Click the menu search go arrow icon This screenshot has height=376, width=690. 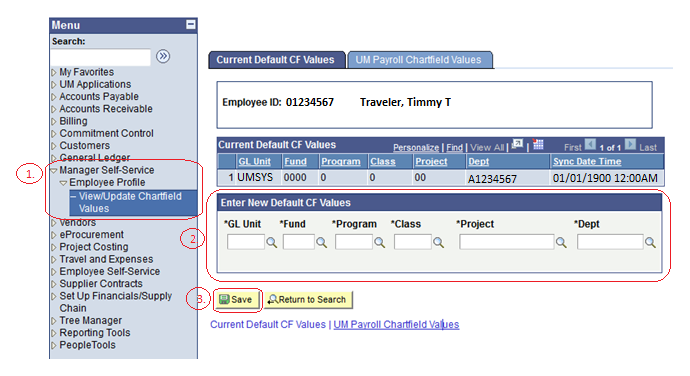(x=163, y=56)
